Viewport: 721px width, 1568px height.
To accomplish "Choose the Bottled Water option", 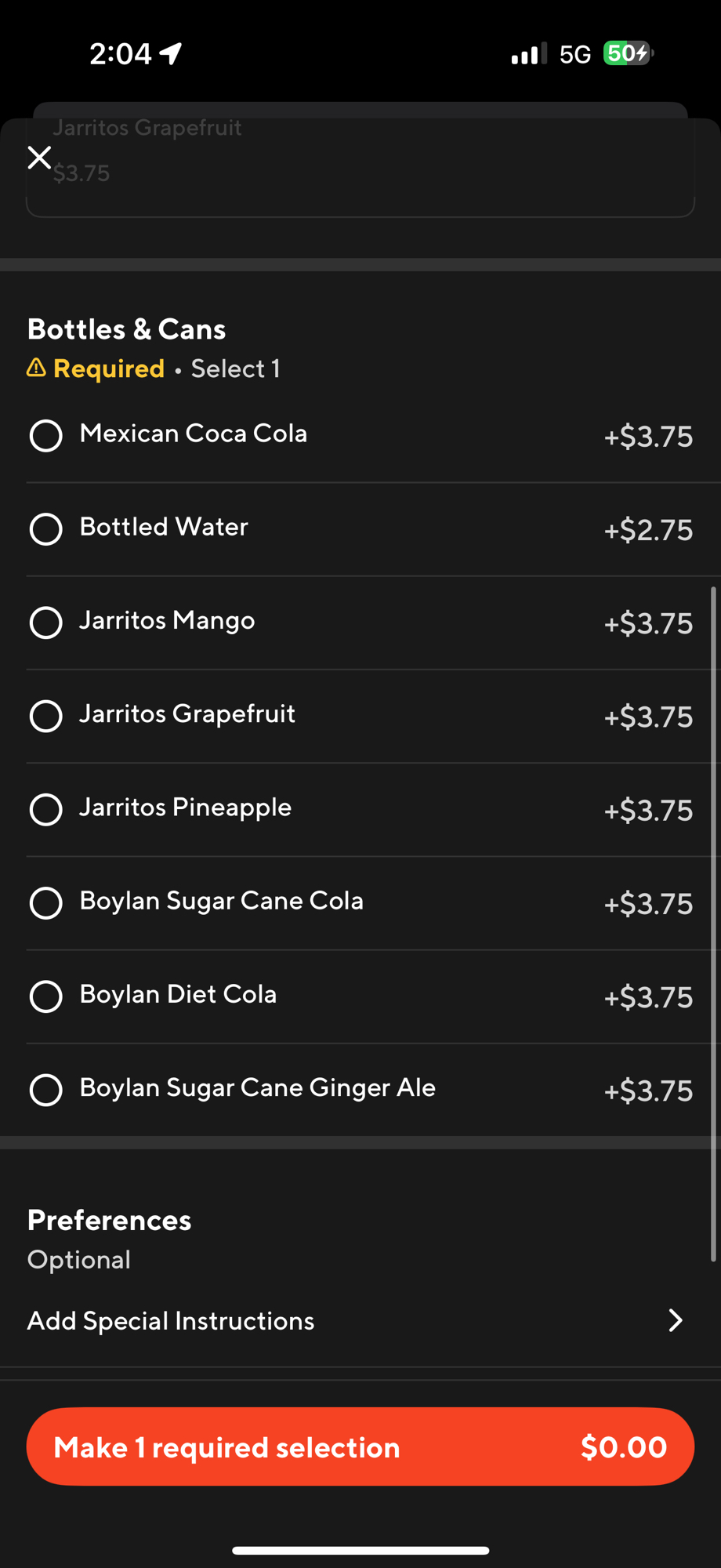I will pyautogui.click(x=46, y=529).
